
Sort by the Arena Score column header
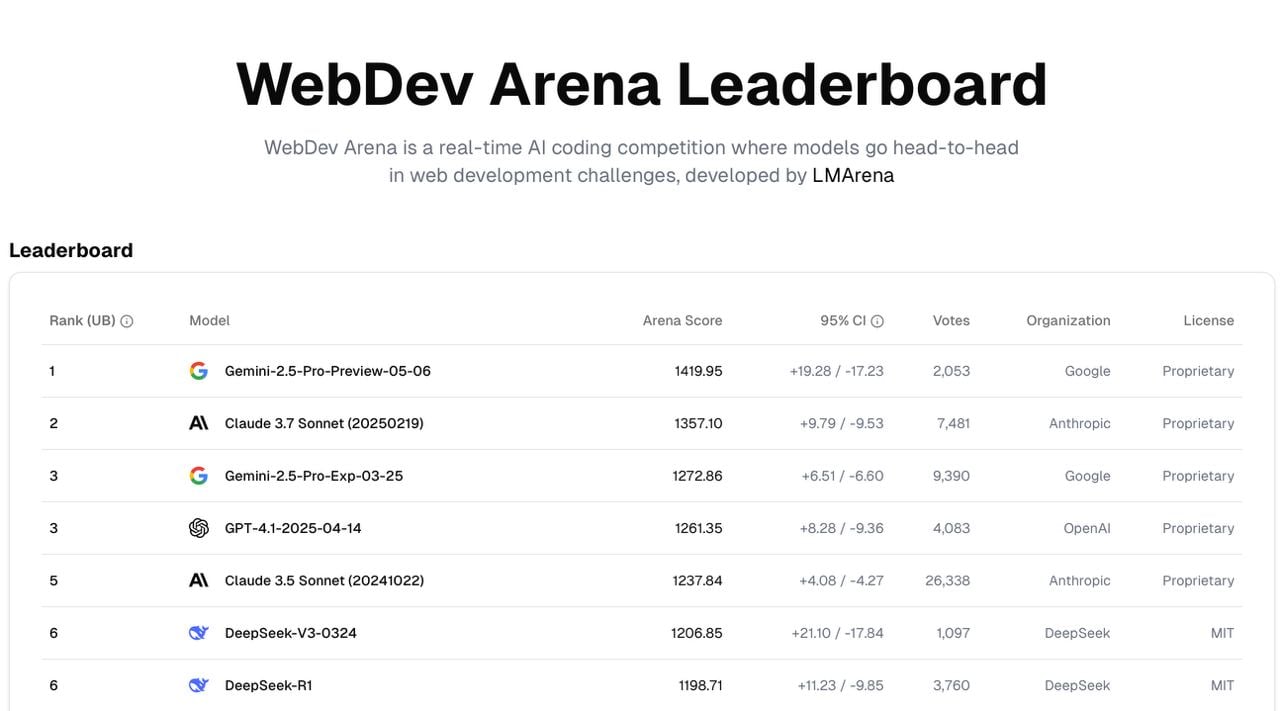682,321
